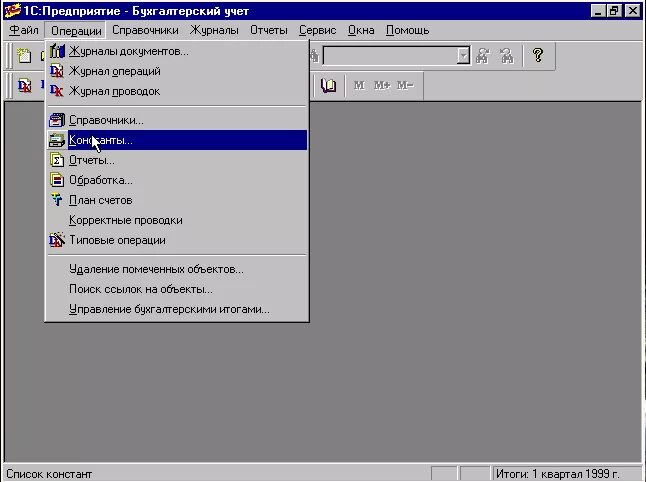Expand the search combo box dropdown arrow
646x482 pixels.
pyautogui.click(x=463, y=56)
